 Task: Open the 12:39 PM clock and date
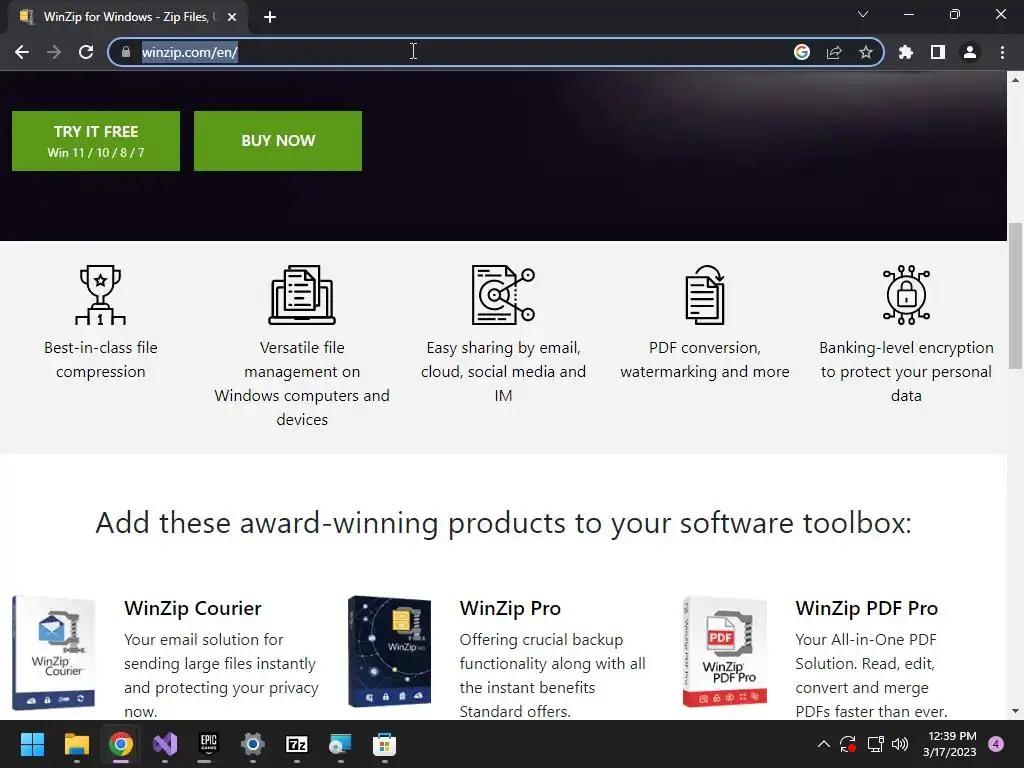tap(950, 744)
